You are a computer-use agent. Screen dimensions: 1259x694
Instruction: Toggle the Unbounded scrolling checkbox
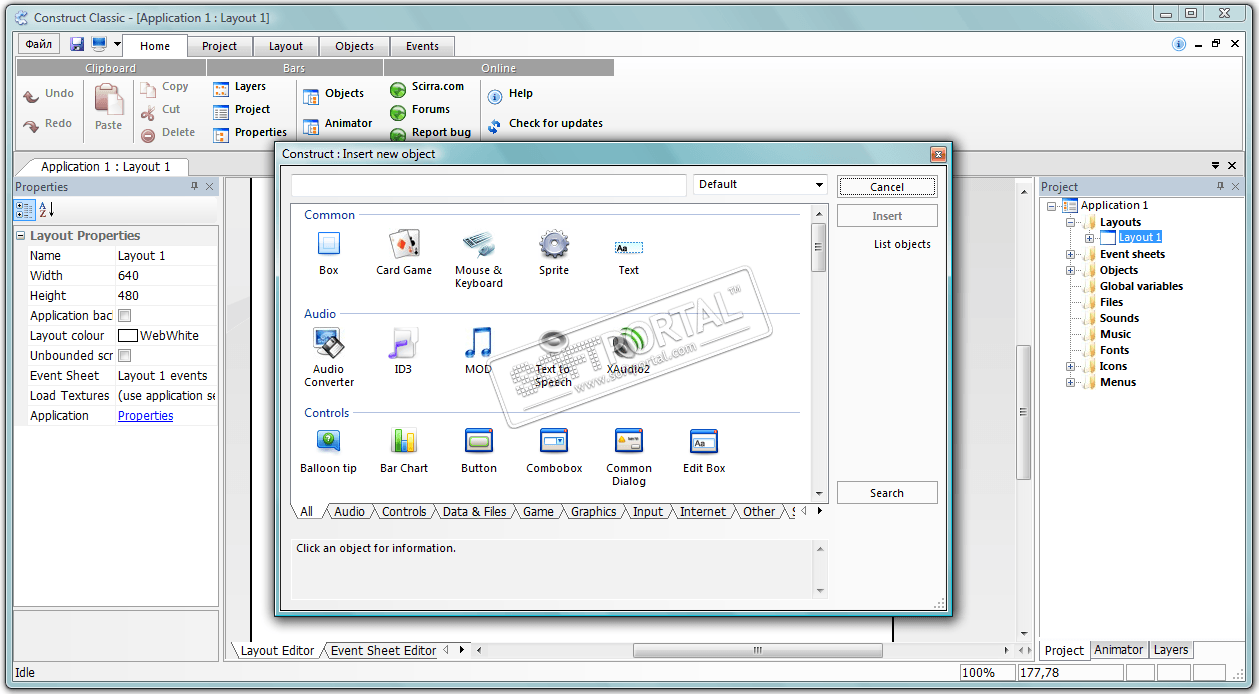(x=125, y=356)
